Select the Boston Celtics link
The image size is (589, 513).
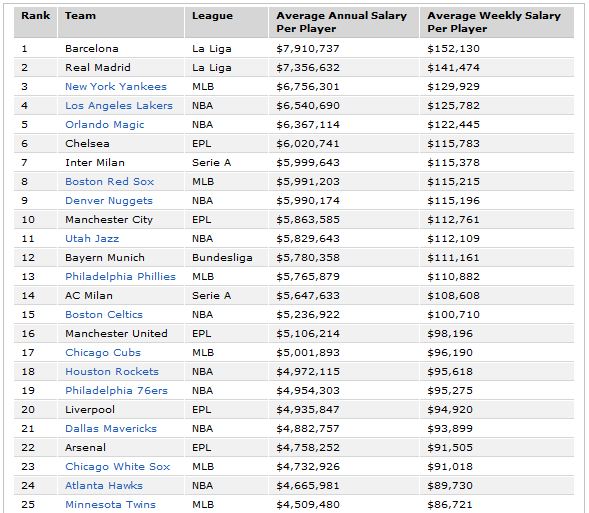pos(104,314)
